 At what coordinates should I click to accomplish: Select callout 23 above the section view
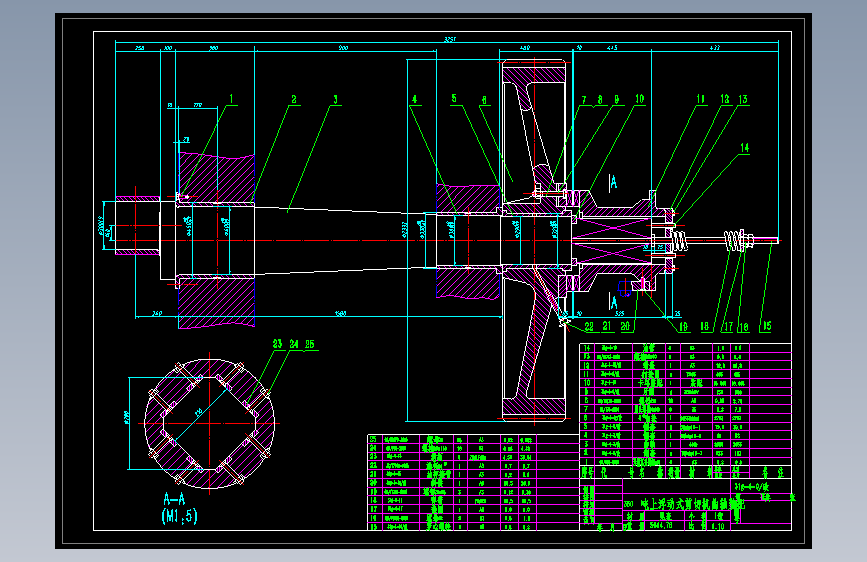pyautogui.click(x=278, y=344)
